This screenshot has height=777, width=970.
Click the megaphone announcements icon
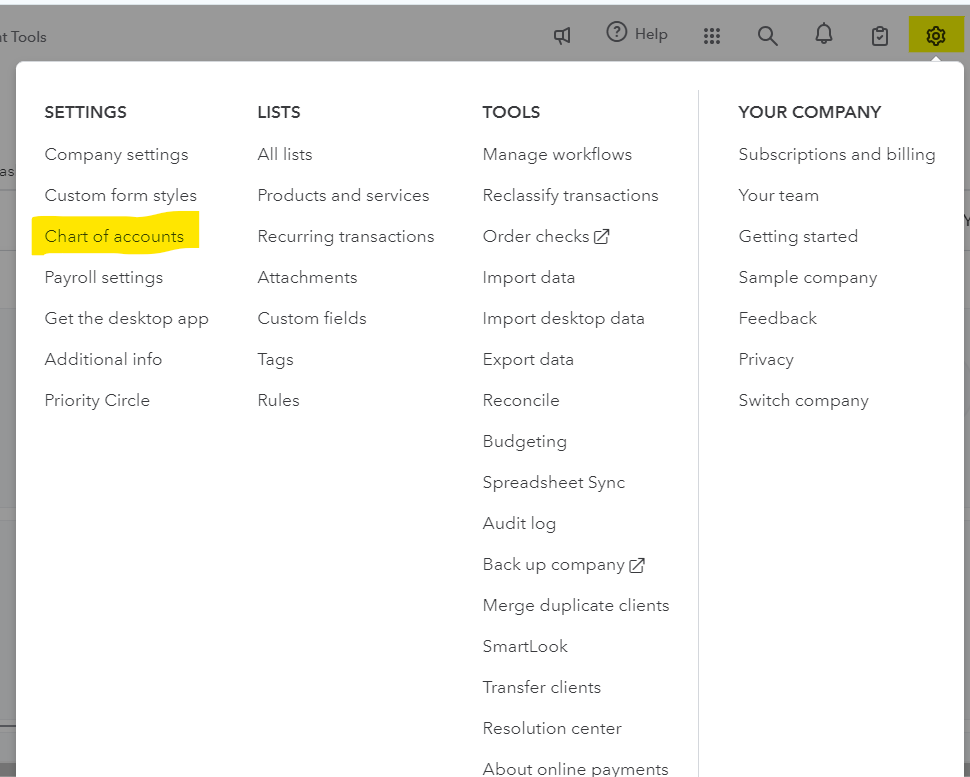click(x=563, y=36)
